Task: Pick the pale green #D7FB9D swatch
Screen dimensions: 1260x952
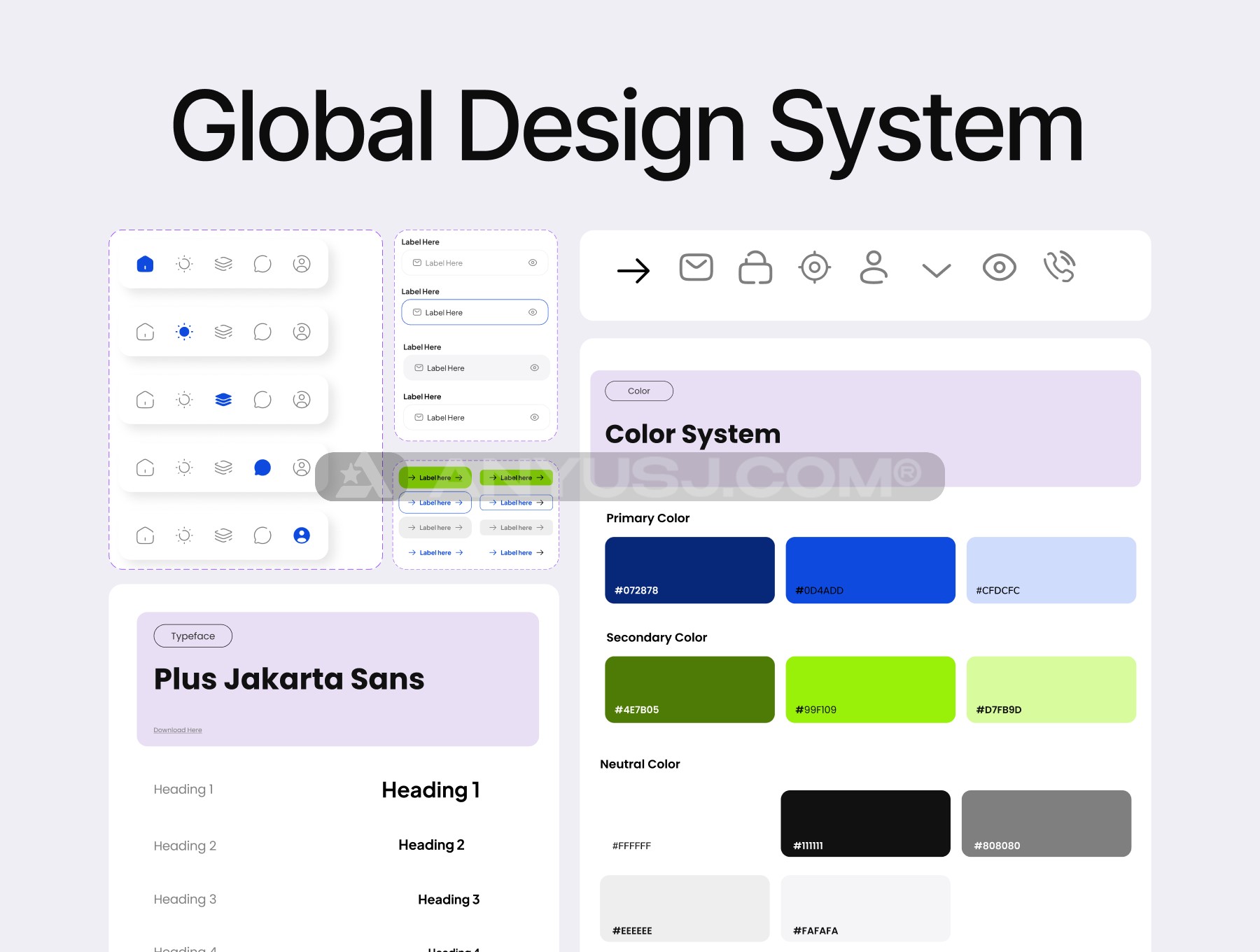Action: tap(1051, 689)
